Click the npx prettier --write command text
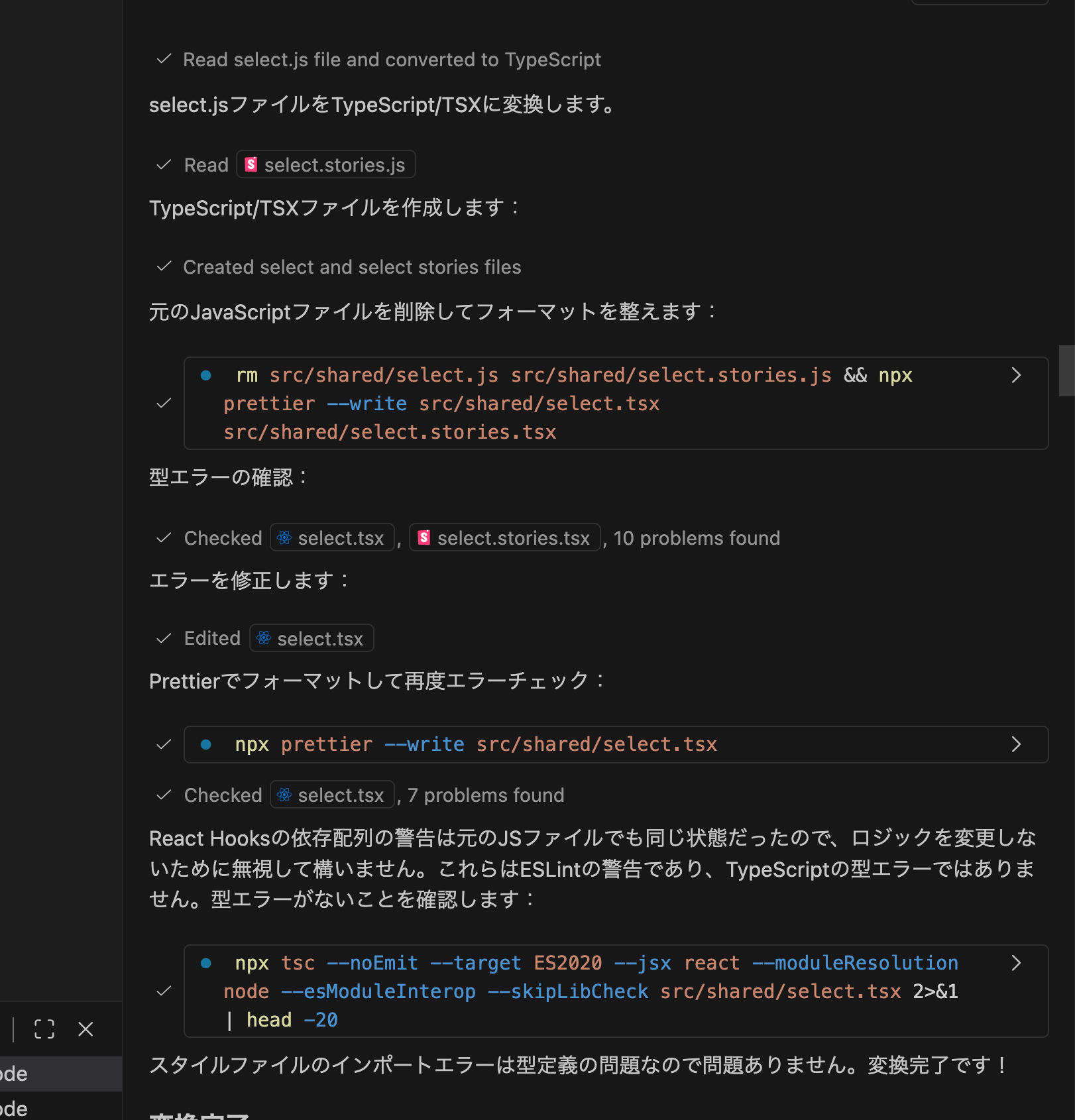This screenshot has width=1075, height=1120. 476,744
